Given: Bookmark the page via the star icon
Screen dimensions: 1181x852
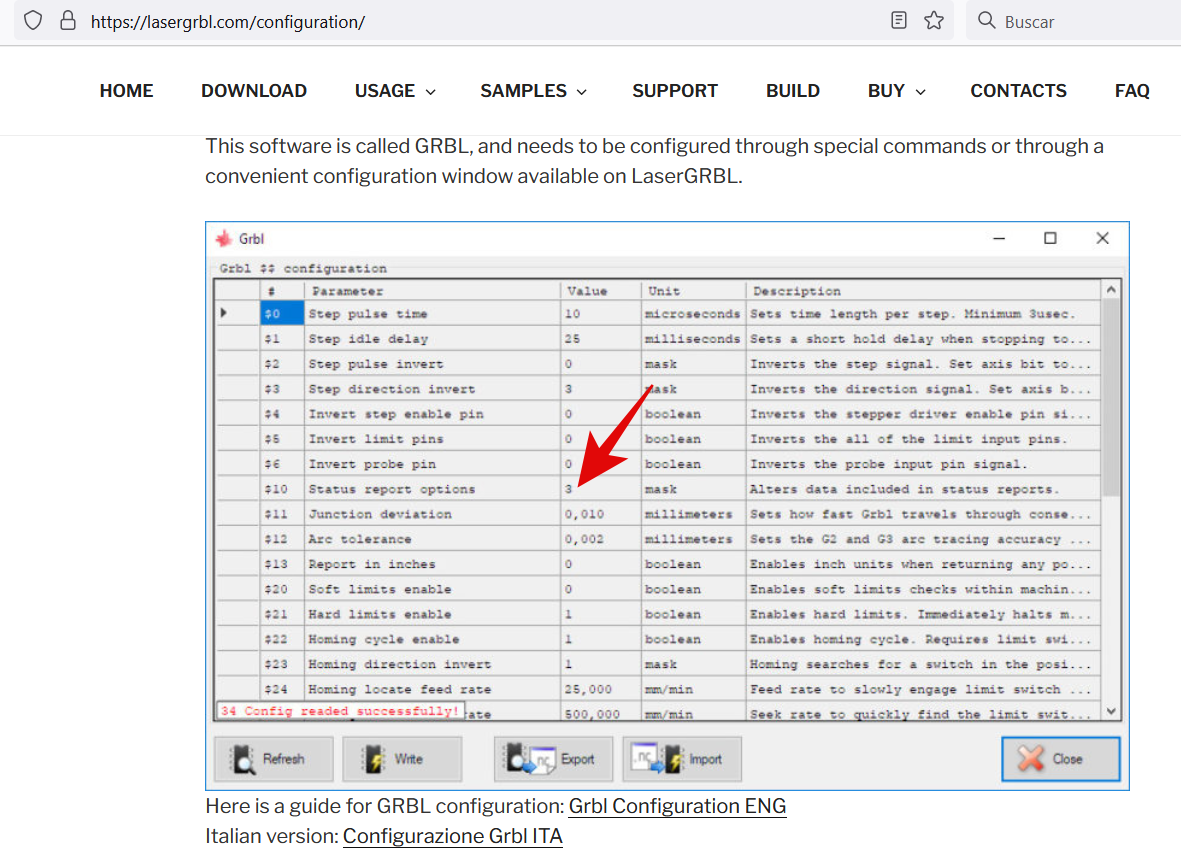Looking at the screenshot, I should pos(933,20).
